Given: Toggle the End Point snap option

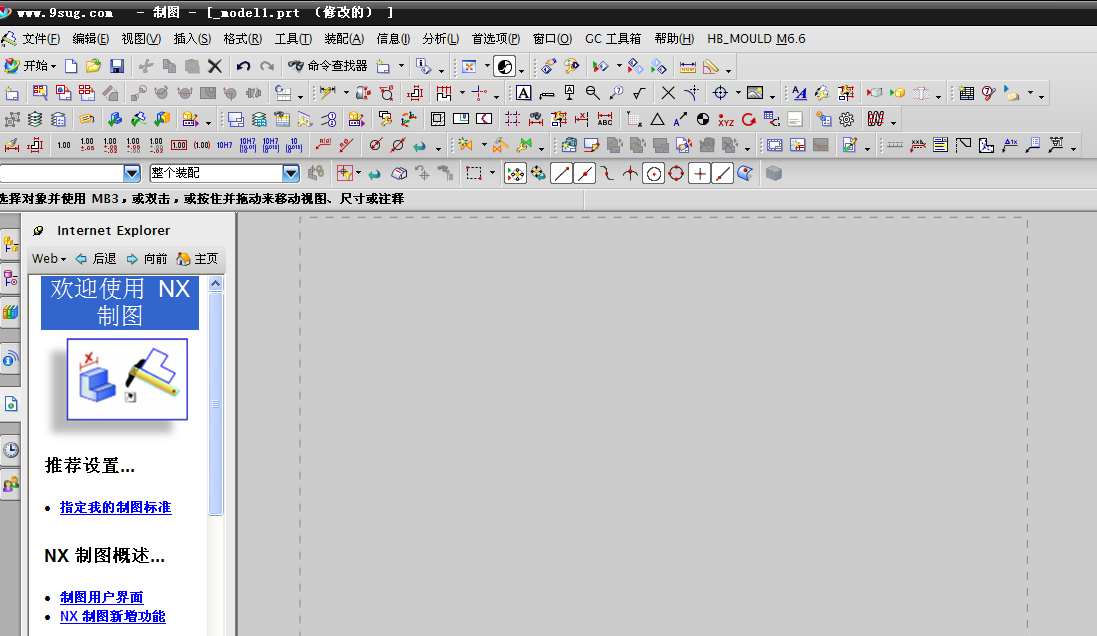Looking at the screenshot, I should tap(561, 174).
